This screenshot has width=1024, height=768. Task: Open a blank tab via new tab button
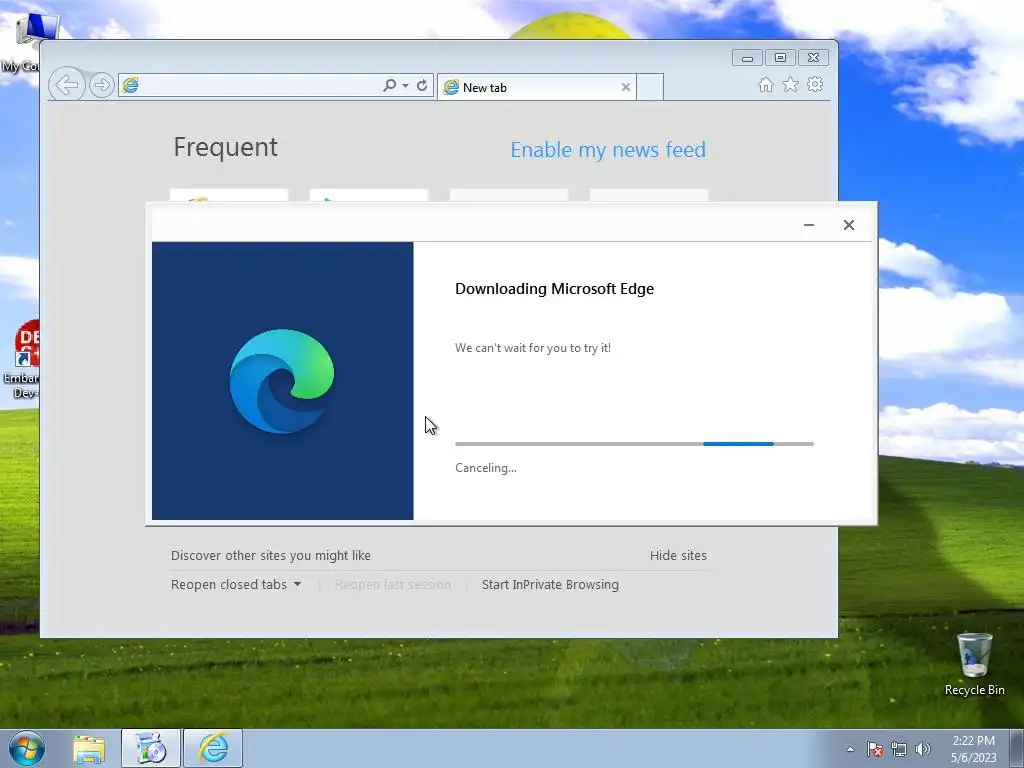point(650,87)
